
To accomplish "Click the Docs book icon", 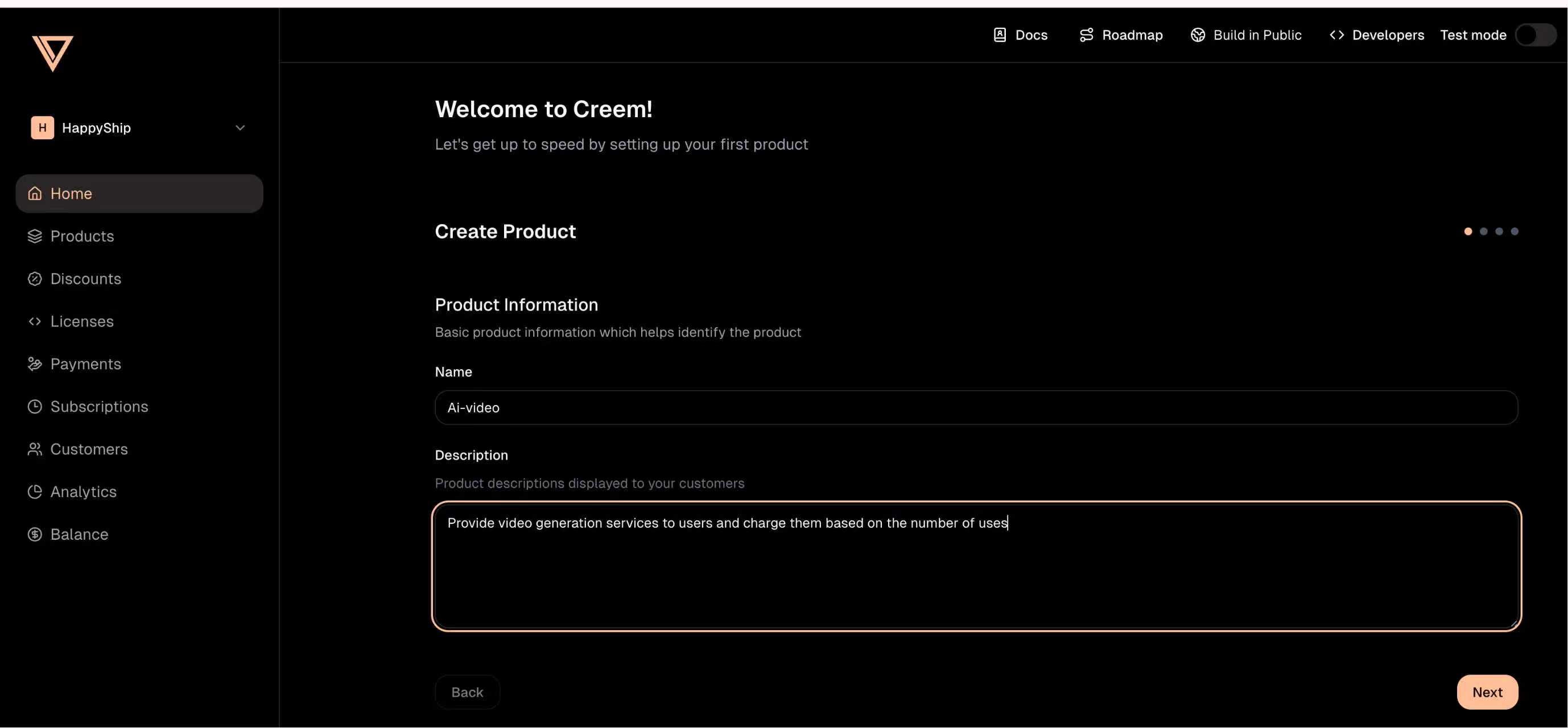I will point(1000,35).
